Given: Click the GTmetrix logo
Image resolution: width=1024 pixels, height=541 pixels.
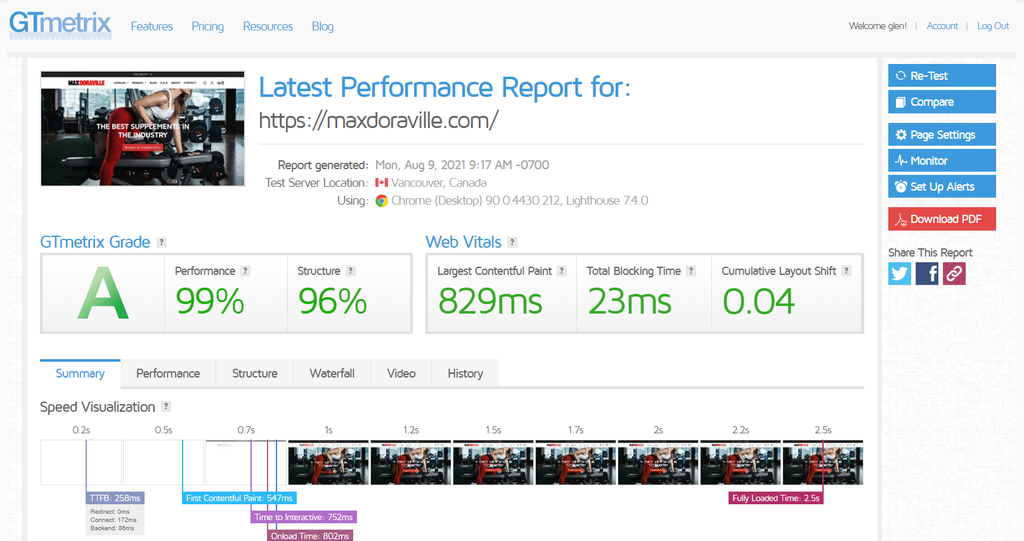Looking at the screenshot, I should tap(60, 25).
